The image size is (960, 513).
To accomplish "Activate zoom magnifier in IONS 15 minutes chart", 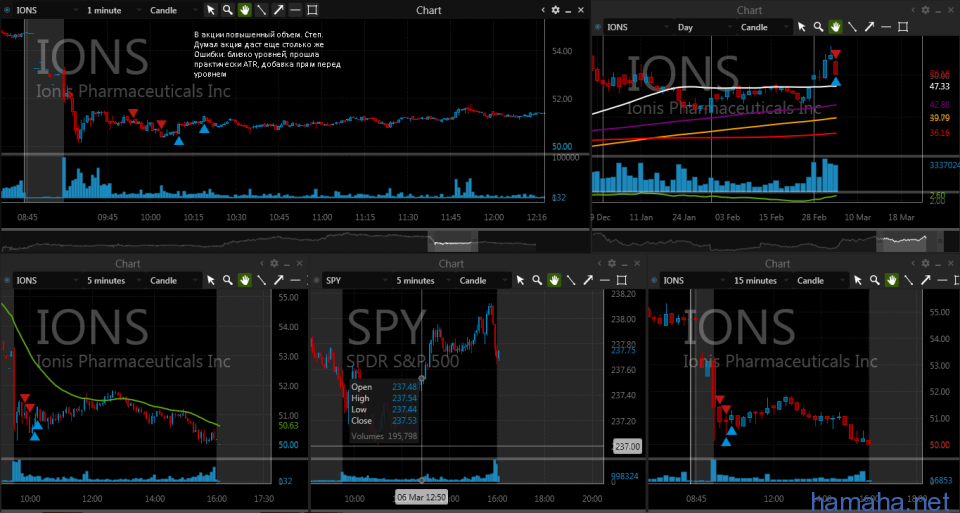I will tap(875, 280).
